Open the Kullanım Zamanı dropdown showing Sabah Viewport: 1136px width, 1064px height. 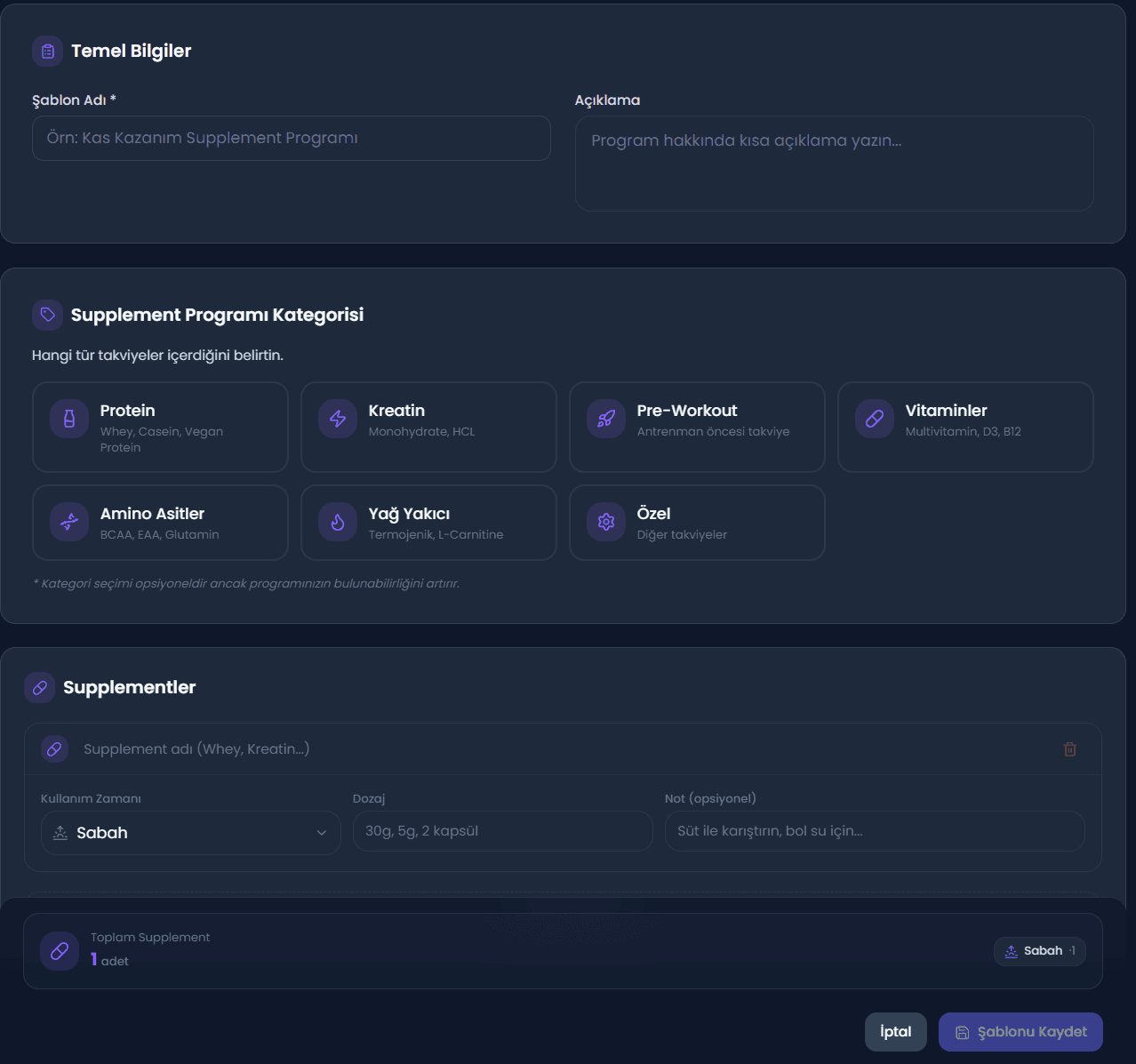pos(191,833)
